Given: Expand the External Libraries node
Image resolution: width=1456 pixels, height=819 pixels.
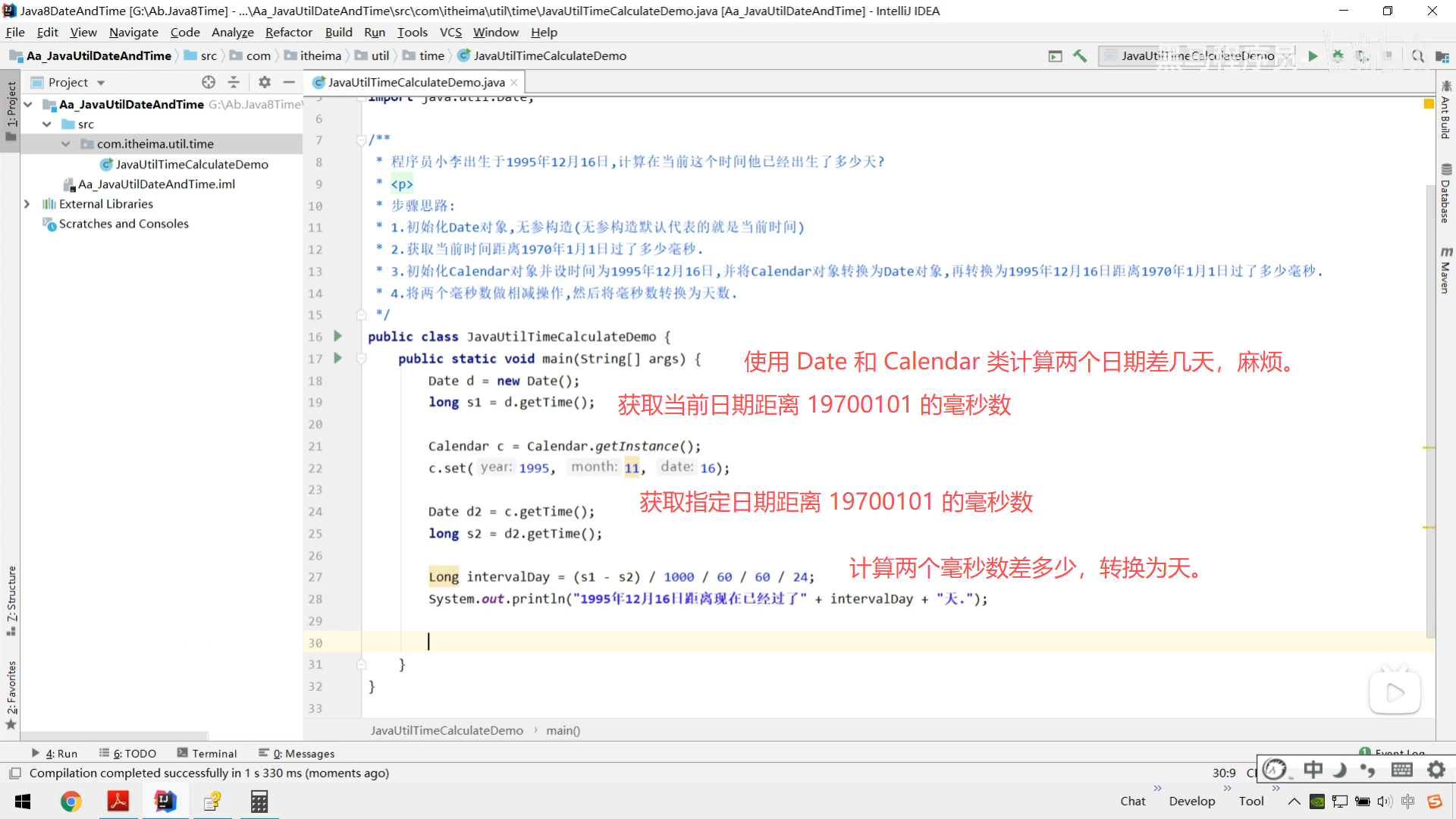Looking at the screenshot, I should [27, 204].
